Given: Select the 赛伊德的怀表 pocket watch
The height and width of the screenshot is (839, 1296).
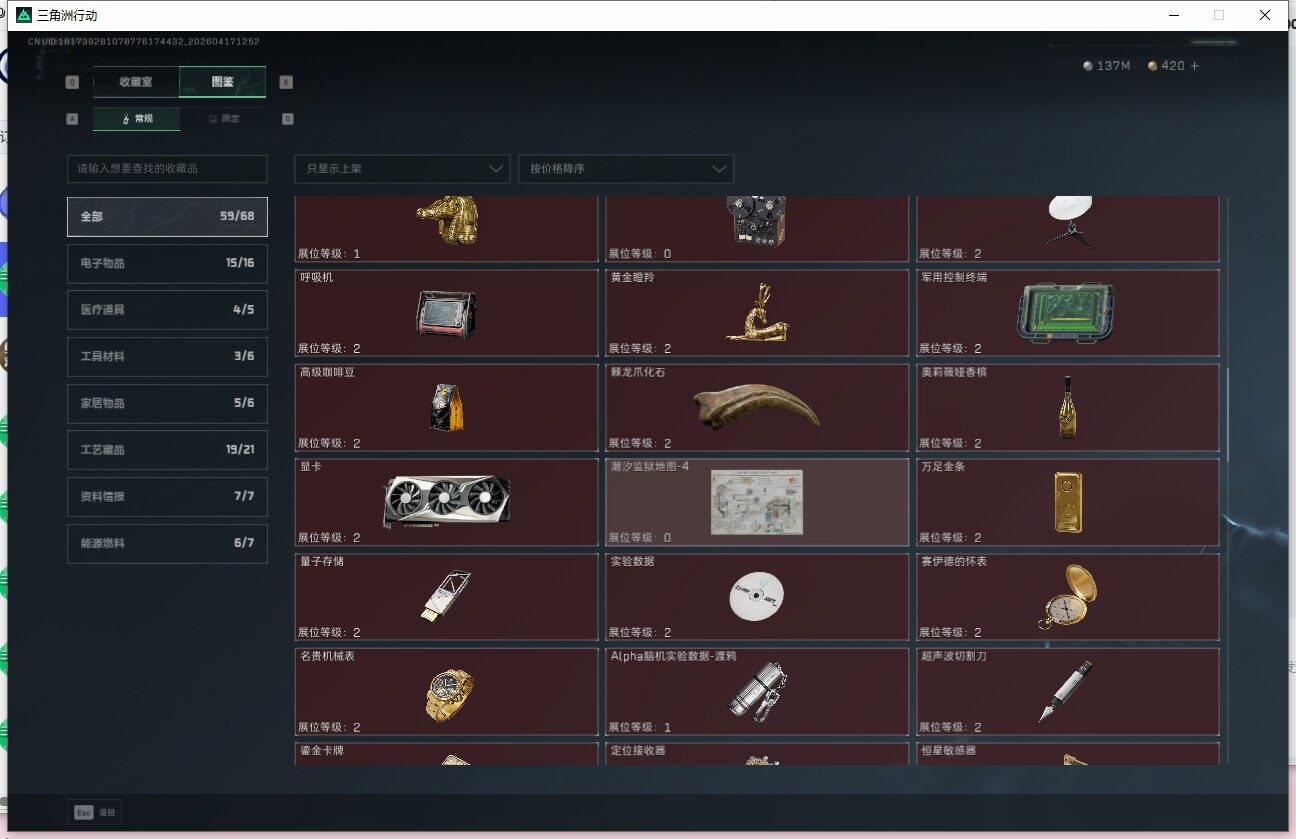Looking at the screenshot, I should click(x=1067, y=597).
